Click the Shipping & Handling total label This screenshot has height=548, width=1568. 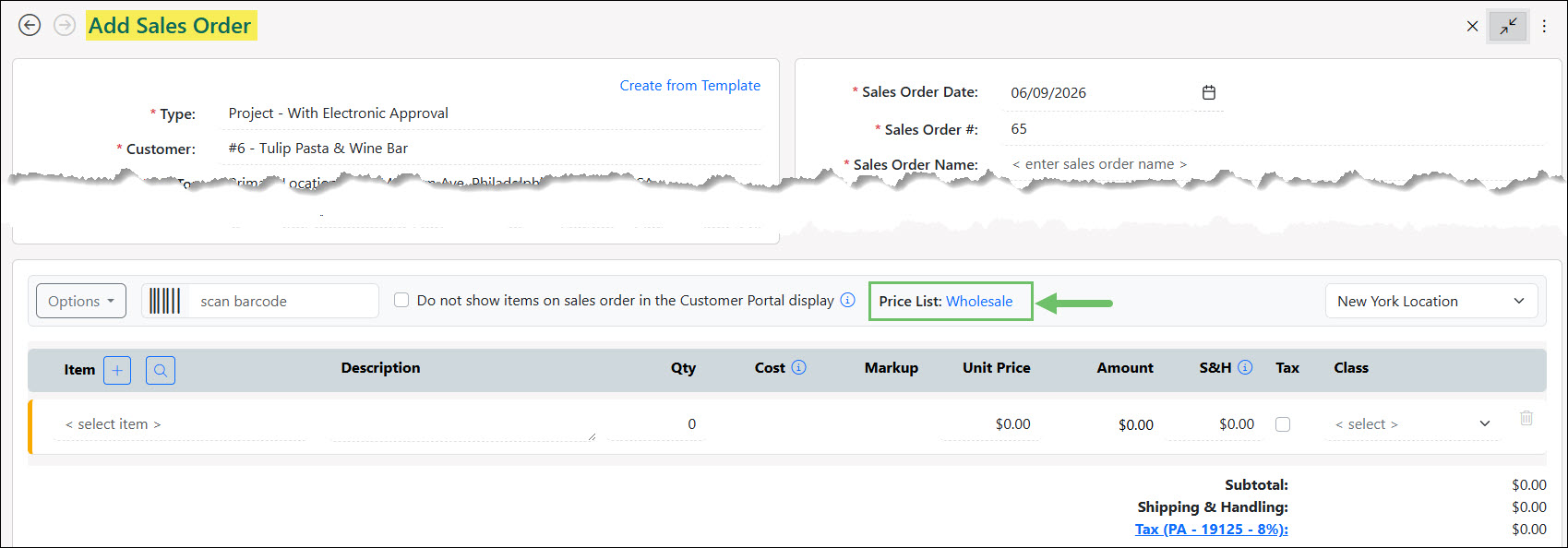(x=1213, y=506)
